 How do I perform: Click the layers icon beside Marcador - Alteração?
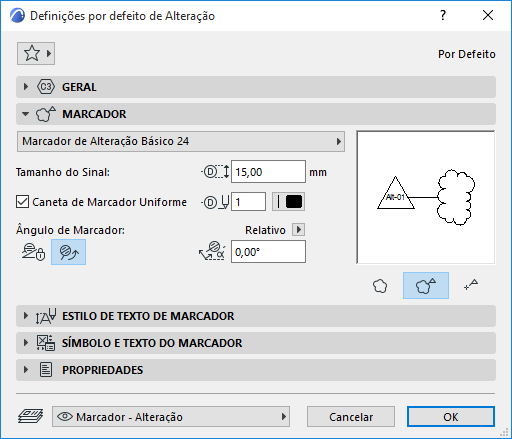30,417
